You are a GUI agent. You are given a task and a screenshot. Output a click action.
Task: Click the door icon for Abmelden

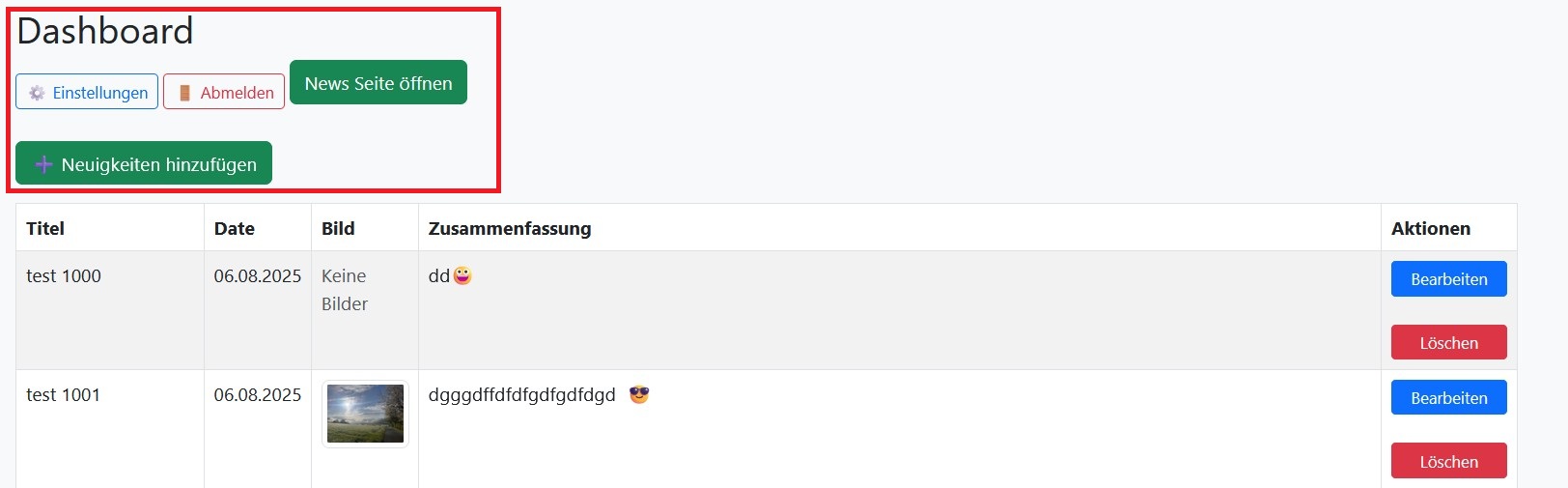[x=184, y=93]
